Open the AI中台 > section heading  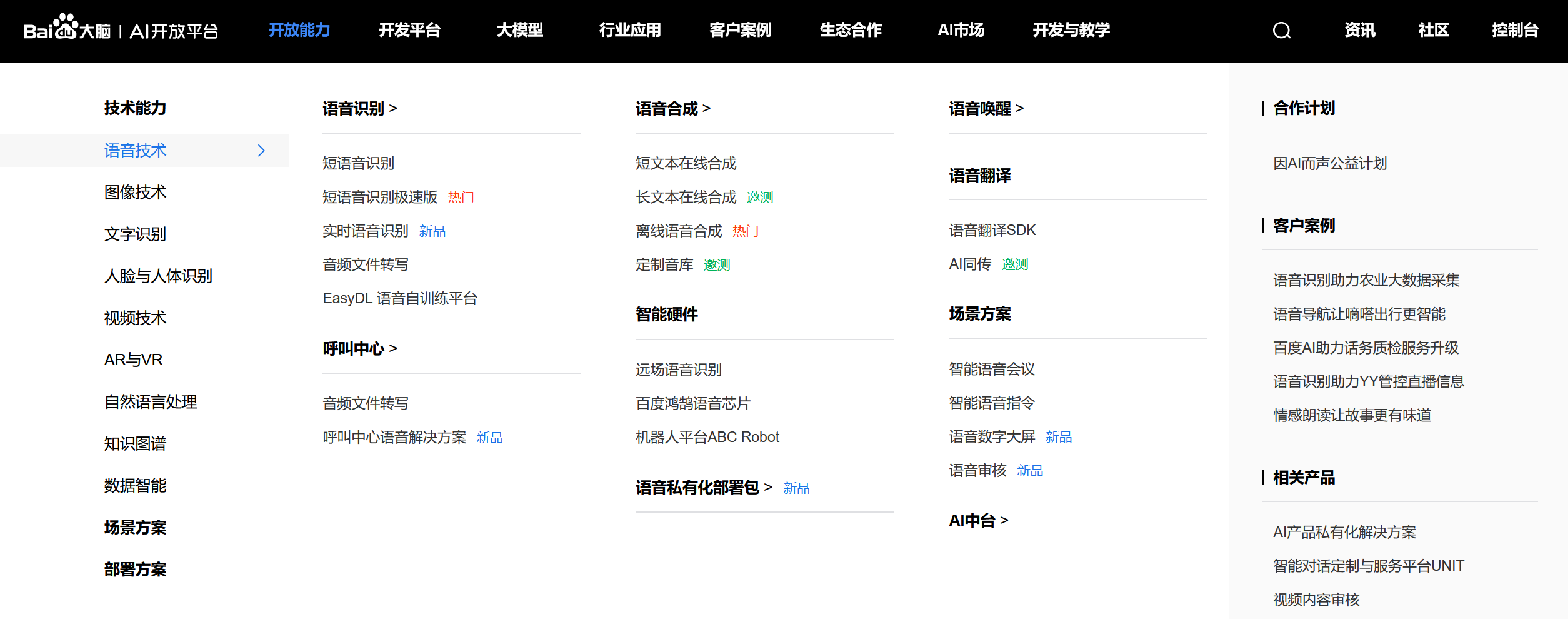[x=979, y=521]
